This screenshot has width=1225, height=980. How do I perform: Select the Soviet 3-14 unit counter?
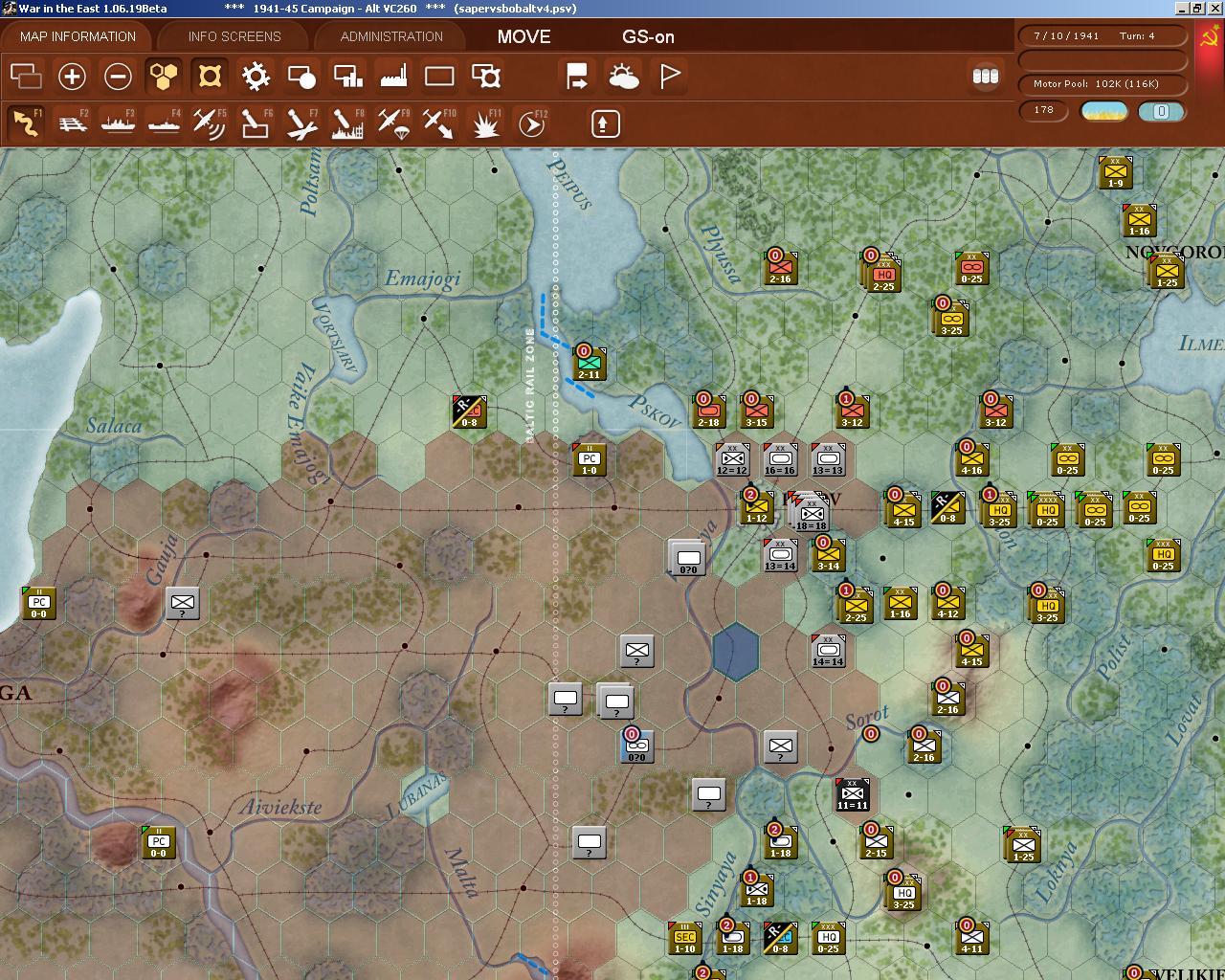828,556
